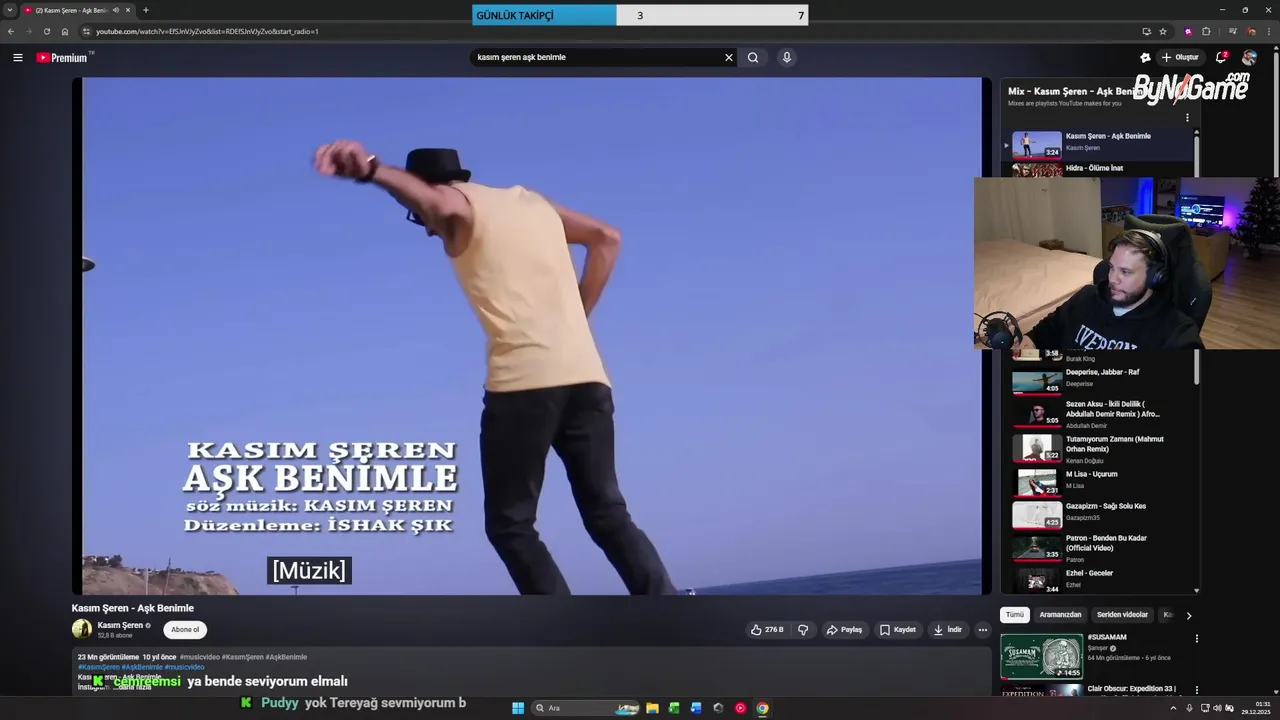Download video with İndir button
The image size is (1280, 720).
[x=947, y=630]
